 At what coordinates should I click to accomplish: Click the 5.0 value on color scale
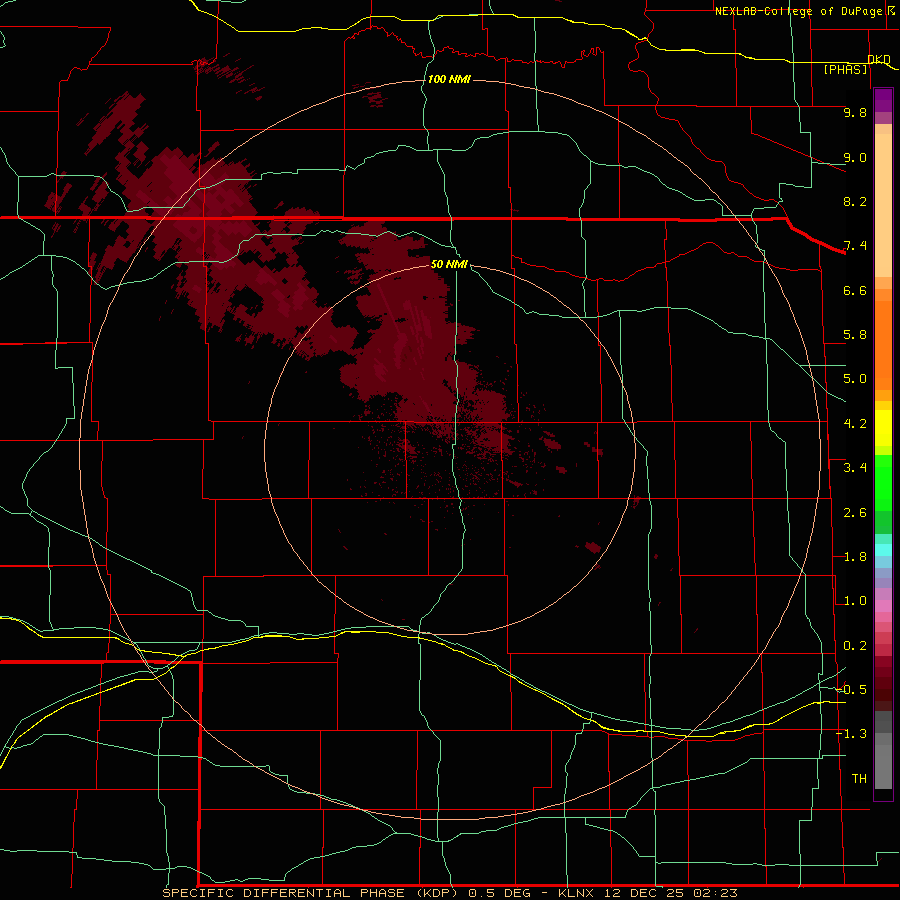click(855, 379)
